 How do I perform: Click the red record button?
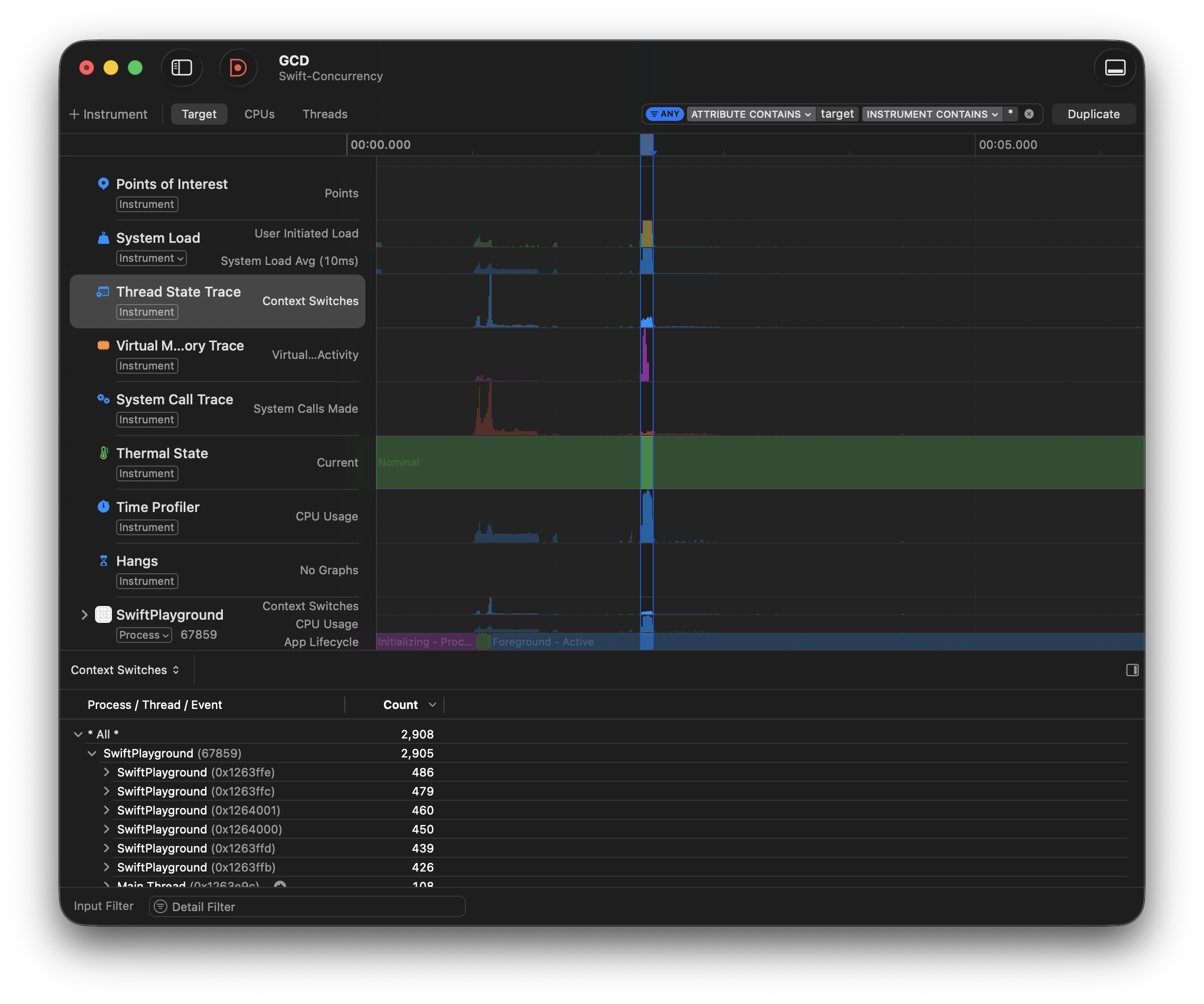pos(238,68)
